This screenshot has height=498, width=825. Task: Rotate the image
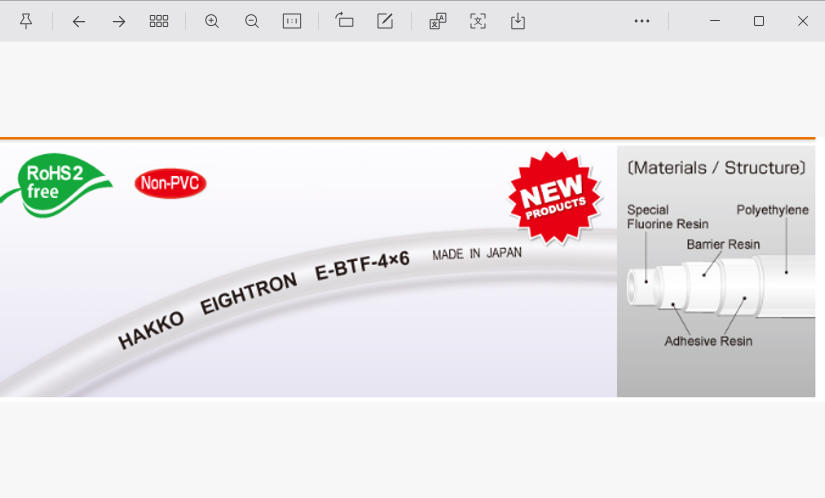point(345,21)
